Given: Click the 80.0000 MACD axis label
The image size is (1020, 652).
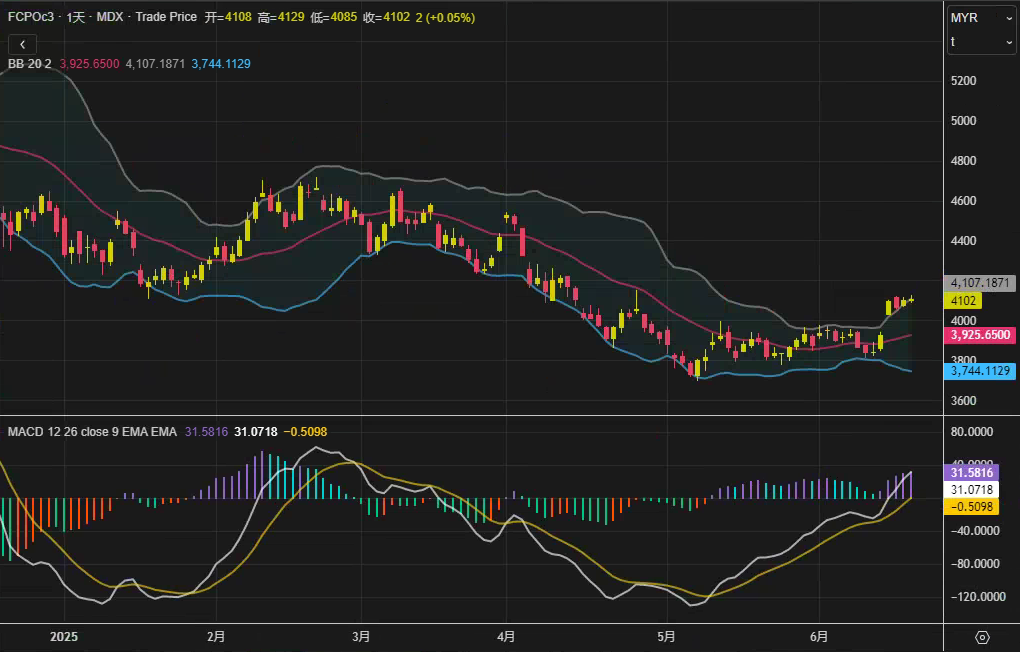Looking at the screenshot, I should [x=972, y=431].
